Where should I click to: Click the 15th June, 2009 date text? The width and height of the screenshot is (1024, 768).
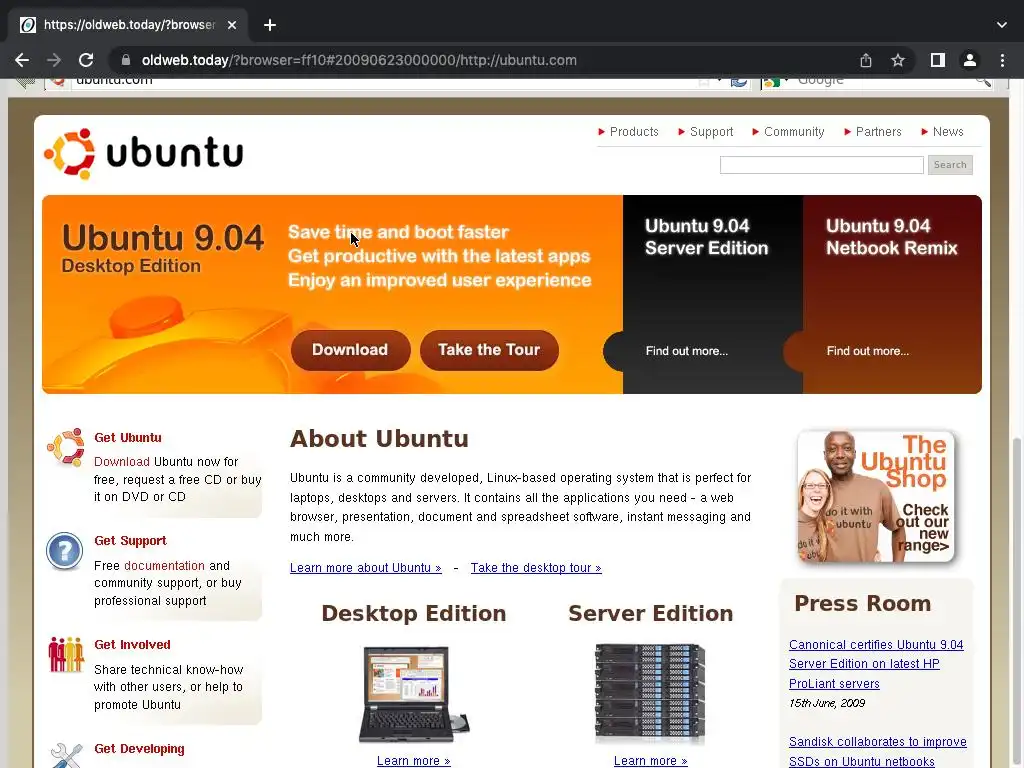tap(827, 703)
